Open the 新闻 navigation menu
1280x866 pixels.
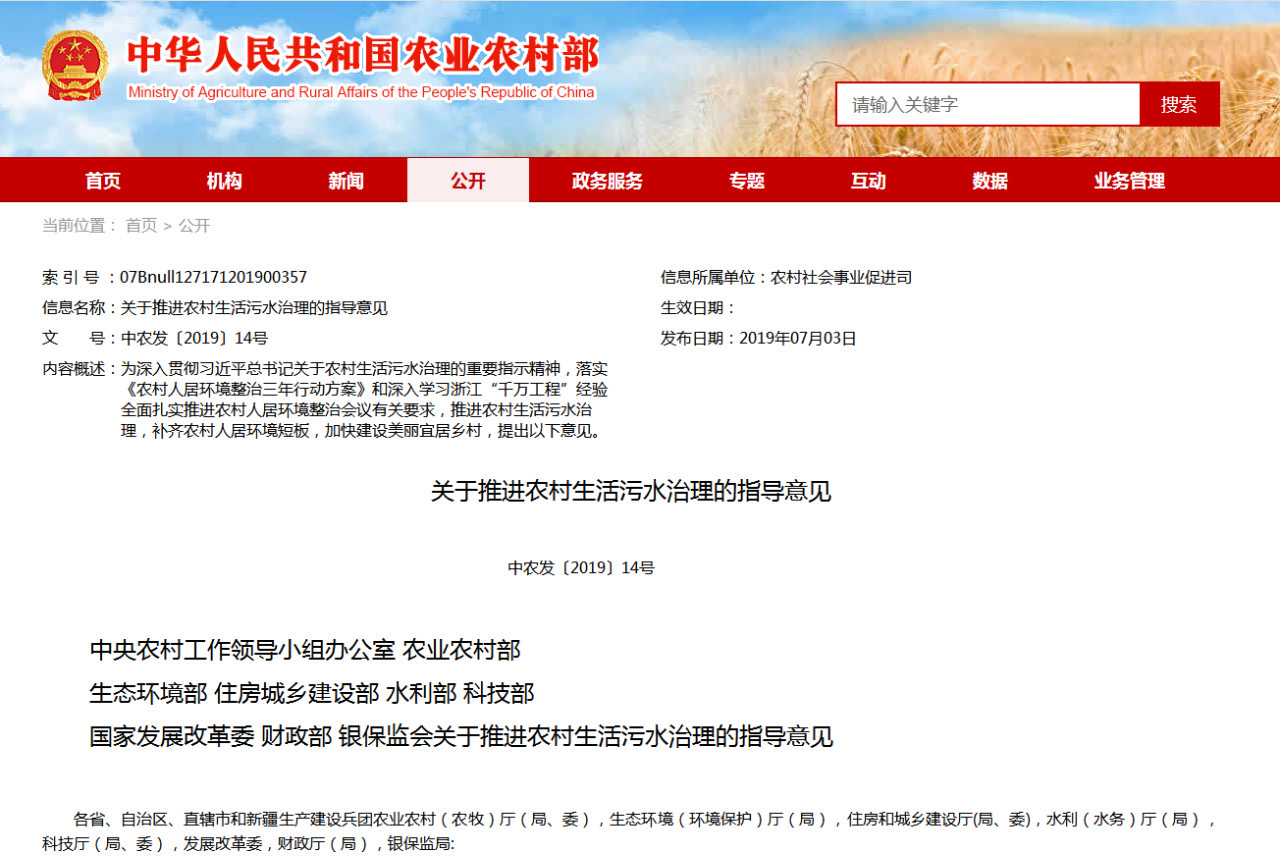coord(345,180)
